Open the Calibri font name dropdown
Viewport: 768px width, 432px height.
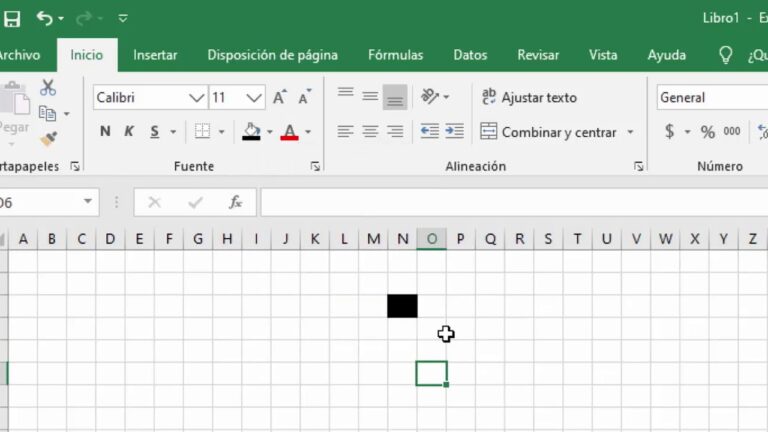point(196,97)
